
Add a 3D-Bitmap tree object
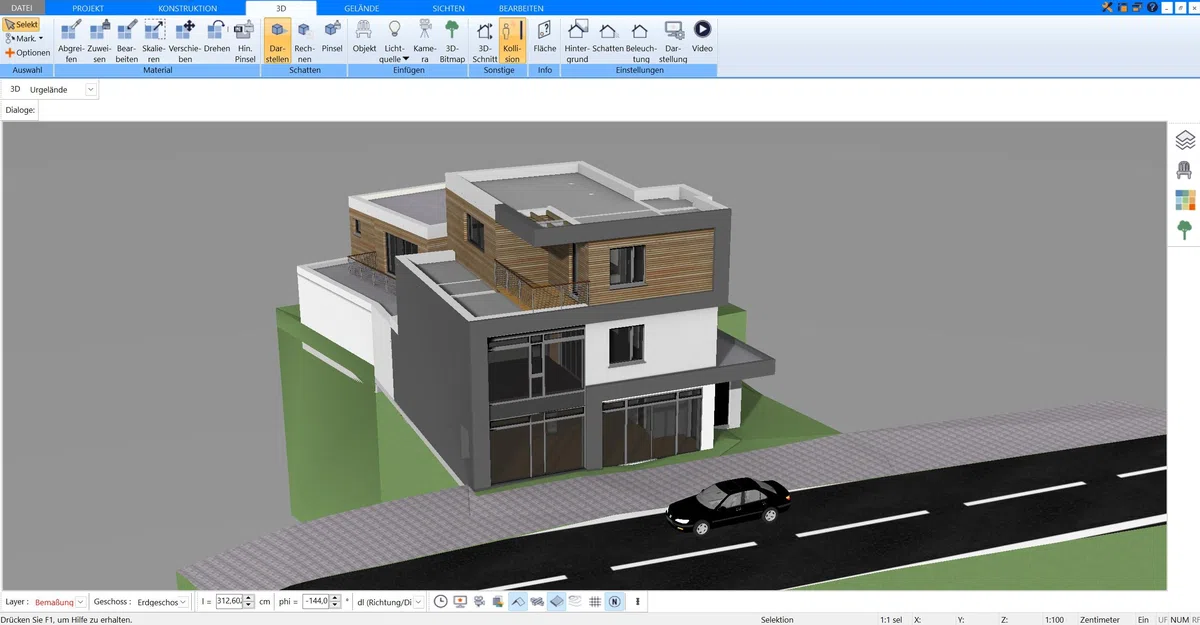tap(453, 41)
